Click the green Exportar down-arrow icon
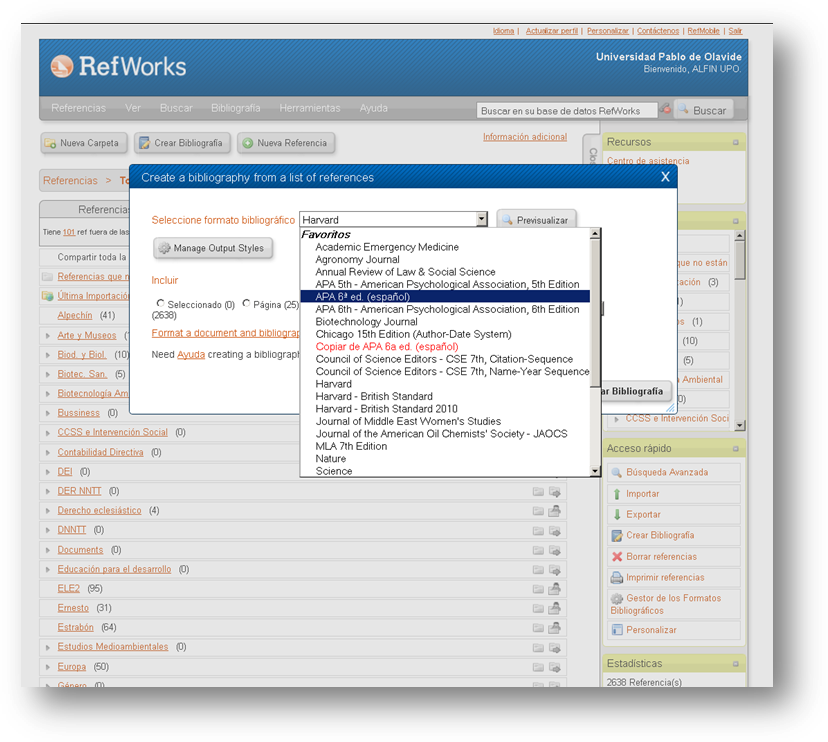 616,514
